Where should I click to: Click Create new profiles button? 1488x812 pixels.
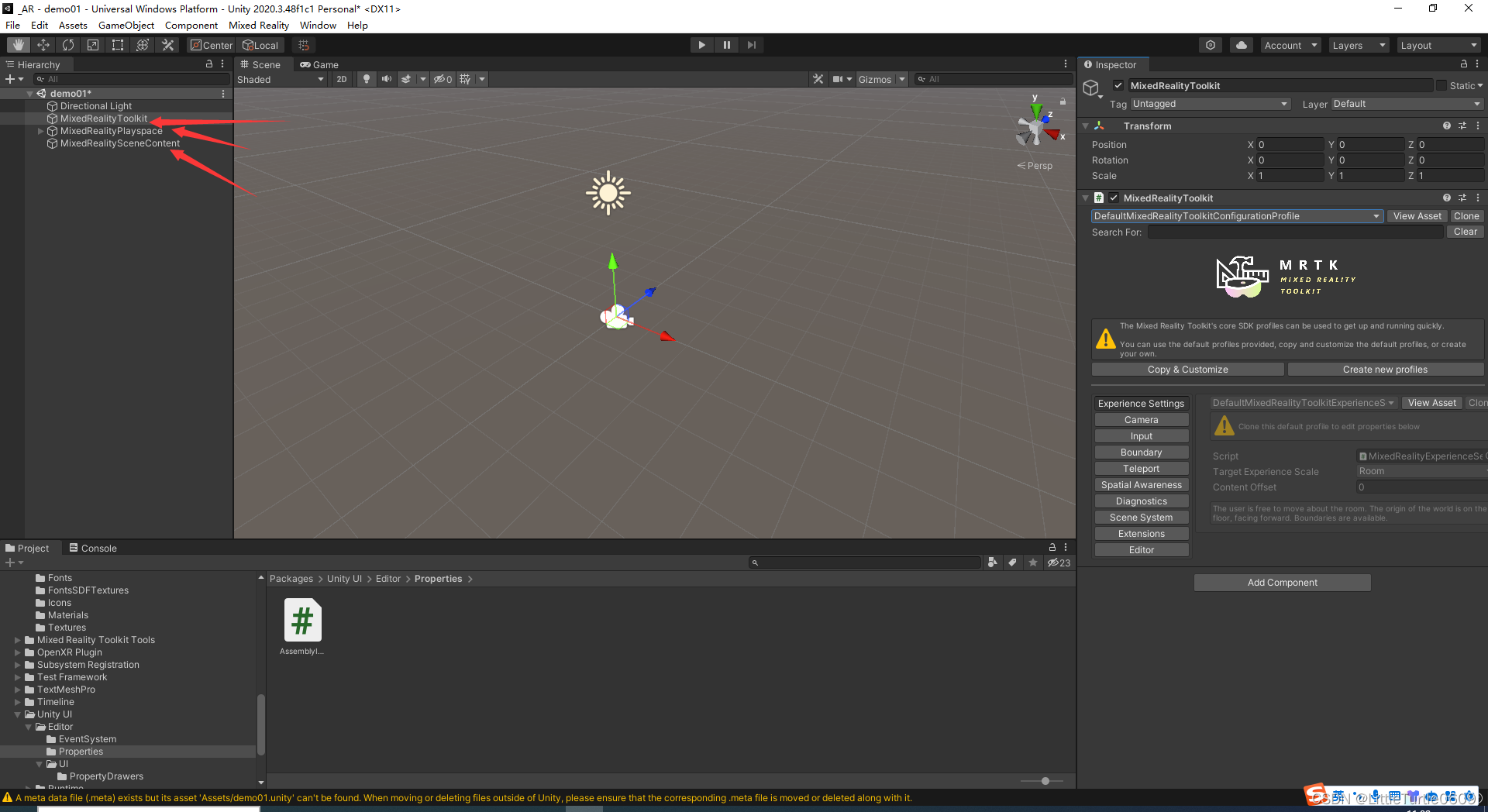1385,370
